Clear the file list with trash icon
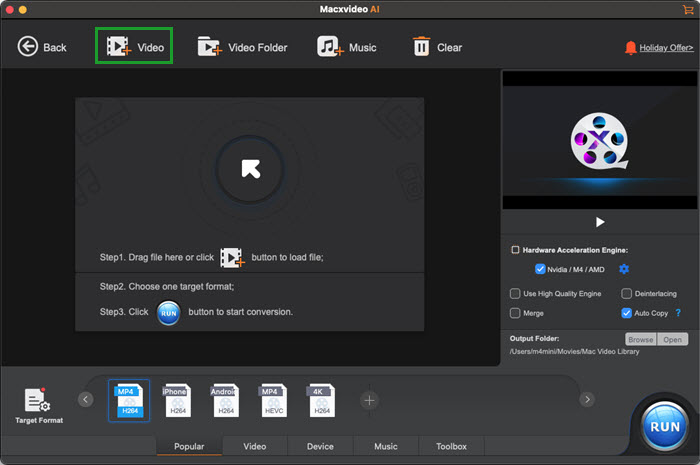This screenshot has width=700, height=465. click(x=421, y=46)
